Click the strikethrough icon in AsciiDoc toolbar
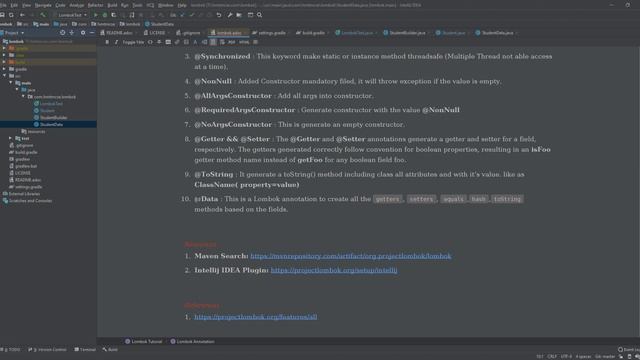 point(159,42)
